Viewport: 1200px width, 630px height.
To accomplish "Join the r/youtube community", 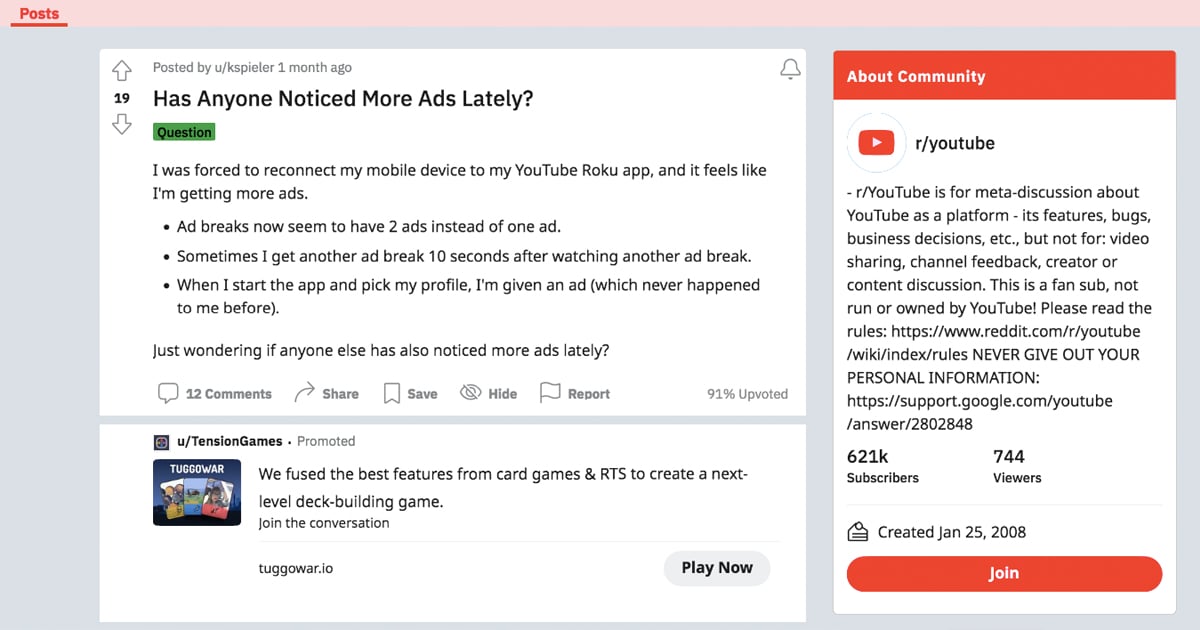I will coord(1004,573).
